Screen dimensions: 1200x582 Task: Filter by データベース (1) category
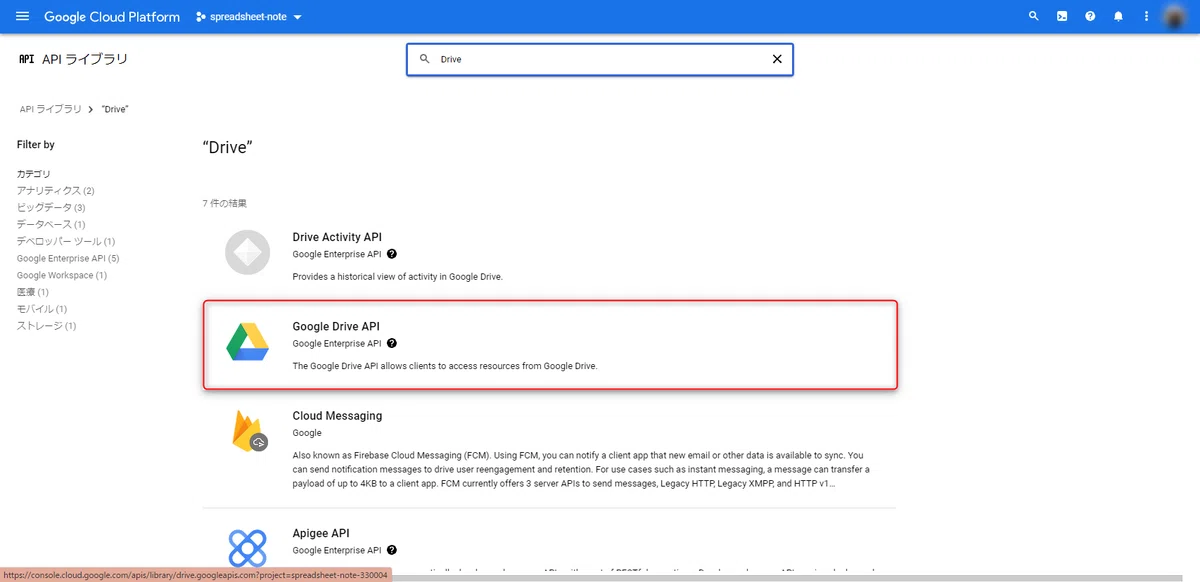(x=51, y=224)
